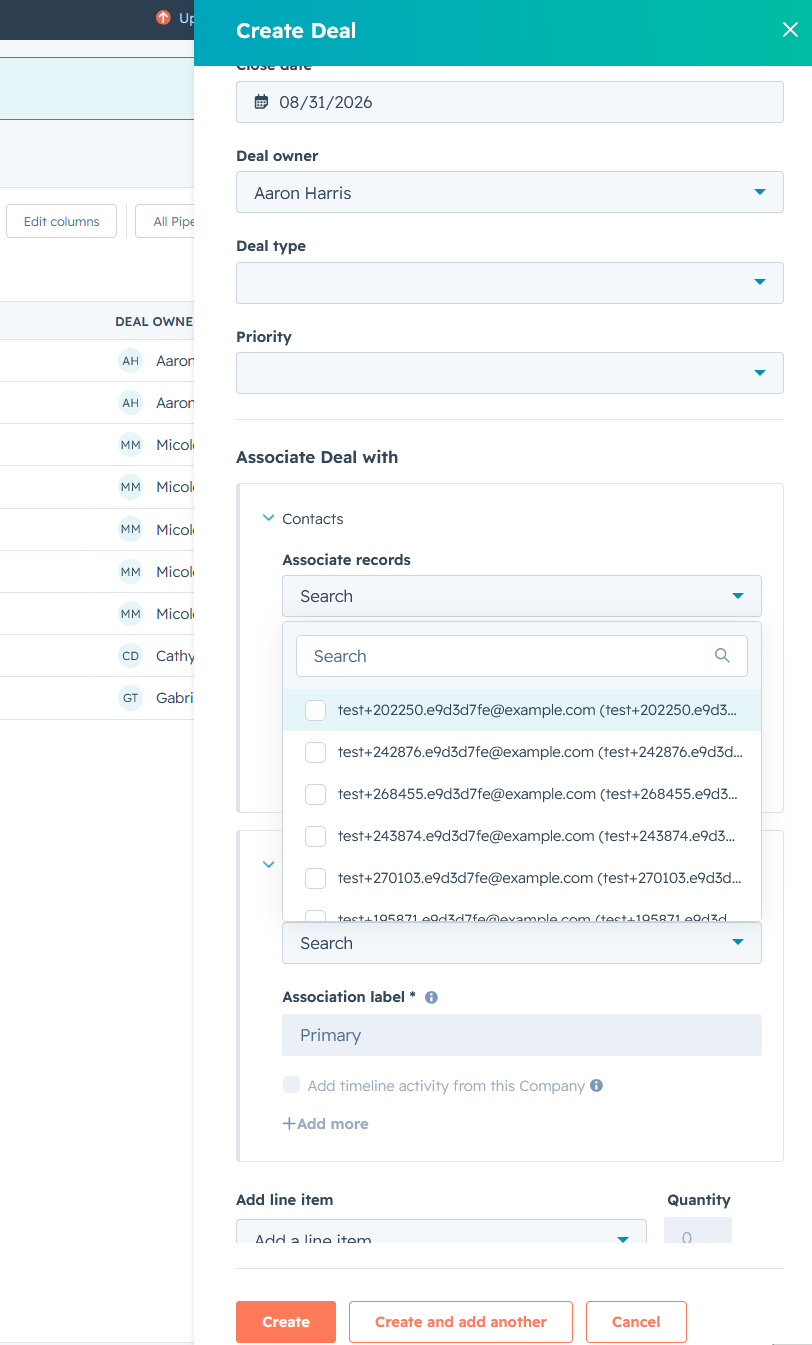Check contact test+243874.e9d3d7fe@example.com
812x1345 pixels.
pyautogui.click(x=315, y=836)
